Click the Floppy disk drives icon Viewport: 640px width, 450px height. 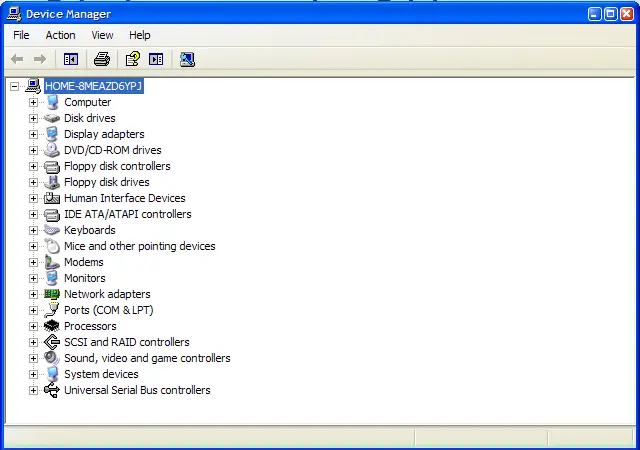(x=52, y=182)
